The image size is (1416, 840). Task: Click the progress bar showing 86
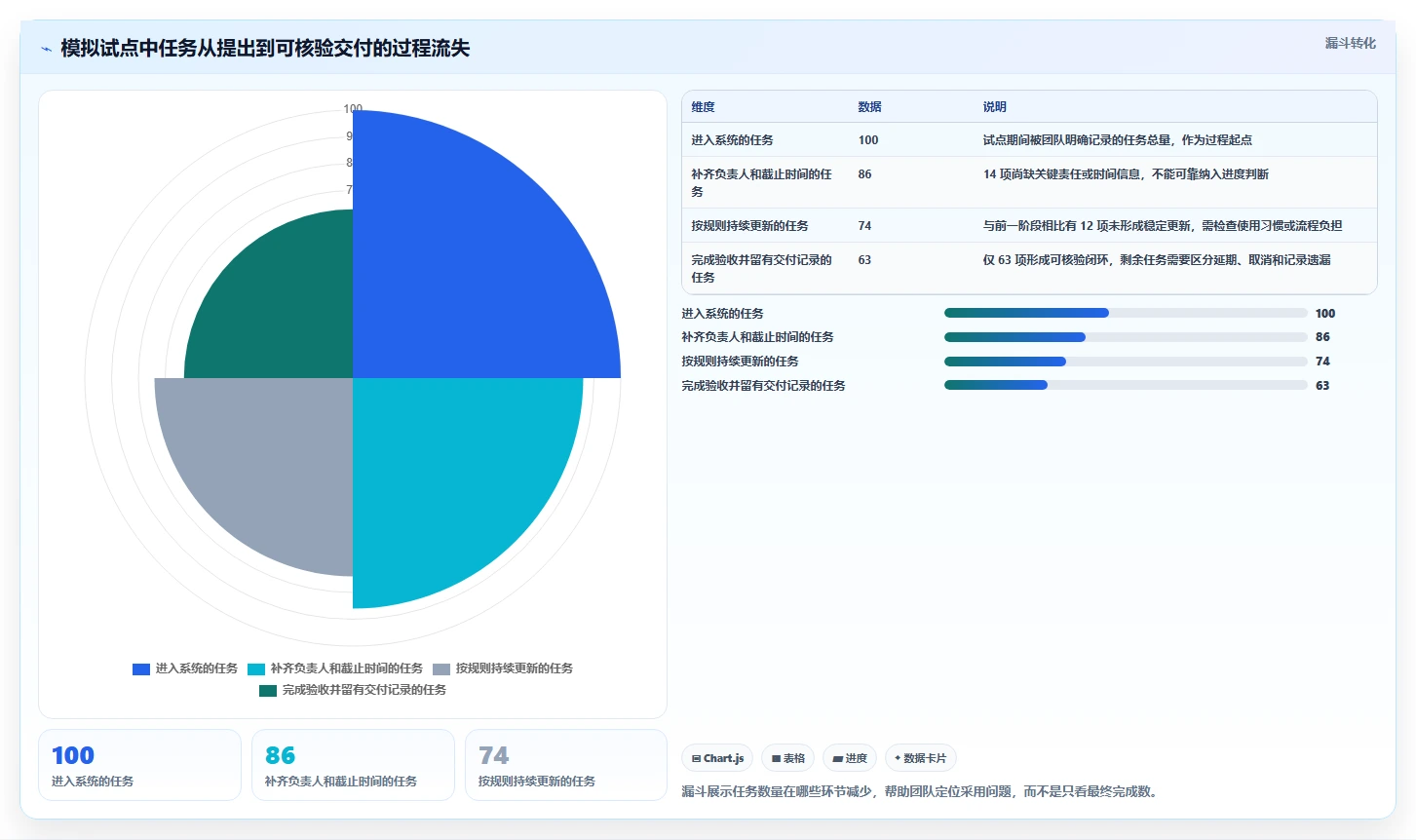(x=1126, y=337)
